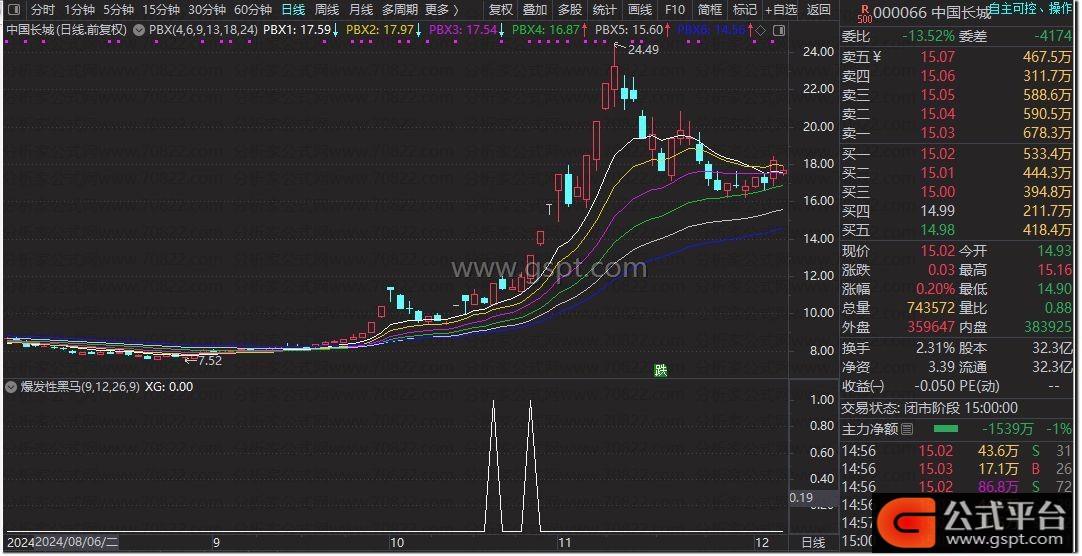Image resolution: width=1082 pixels, height=556 pixels.
Task: Click the 统计 statistics button
Action: coord(605,10)
